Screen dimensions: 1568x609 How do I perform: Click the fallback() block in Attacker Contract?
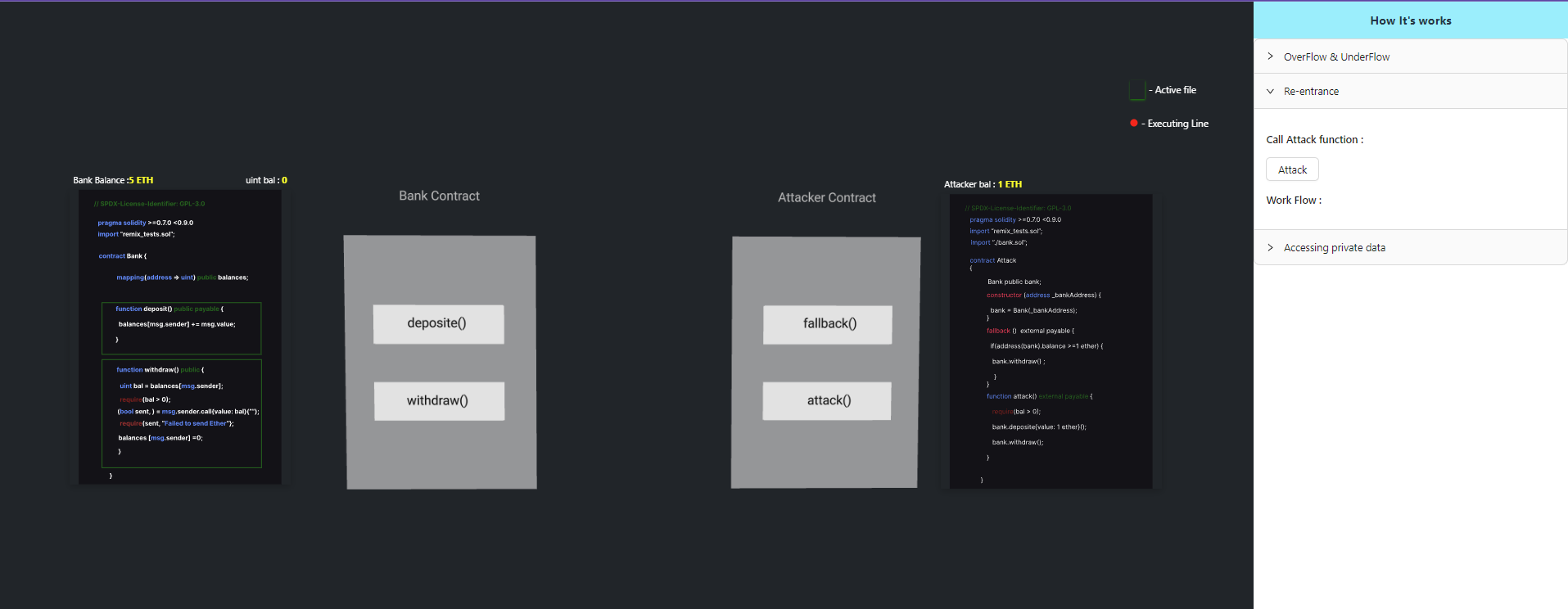coord(828,324)
